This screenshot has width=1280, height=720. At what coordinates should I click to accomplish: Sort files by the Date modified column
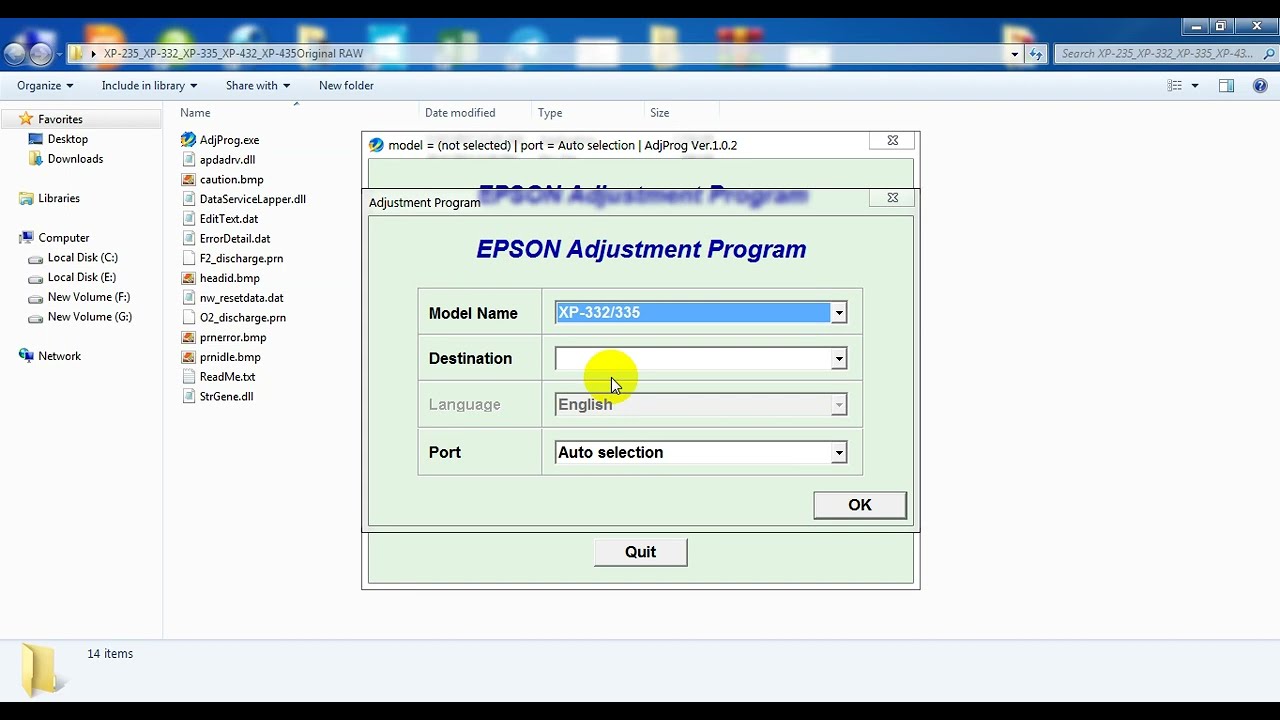coord(460,113)
